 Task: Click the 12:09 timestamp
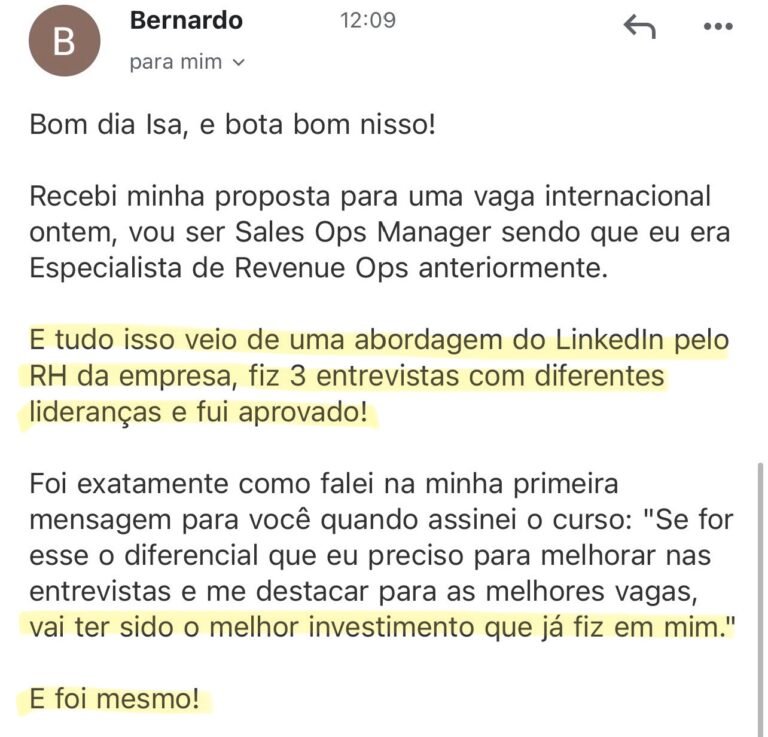coord(367,21)
